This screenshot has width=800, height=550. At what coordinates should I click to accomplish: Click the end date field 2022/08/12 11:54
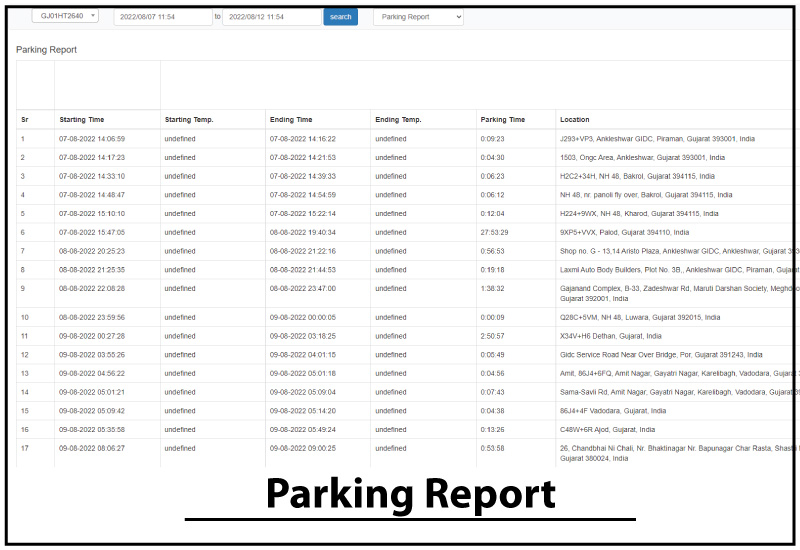[271, 17]
